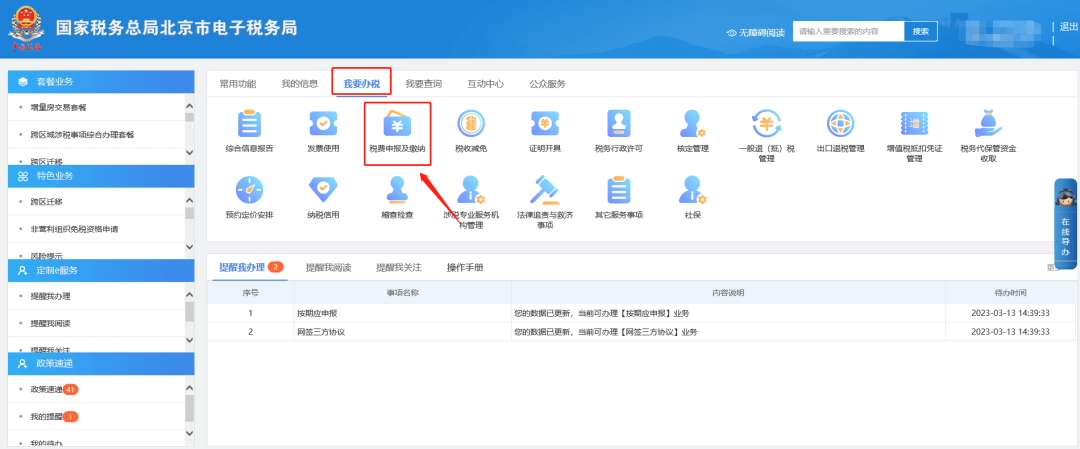Open 跨区迁移 under 特色业务
This screenshot has height=449, width=1080.
click(x=47, y=202)
